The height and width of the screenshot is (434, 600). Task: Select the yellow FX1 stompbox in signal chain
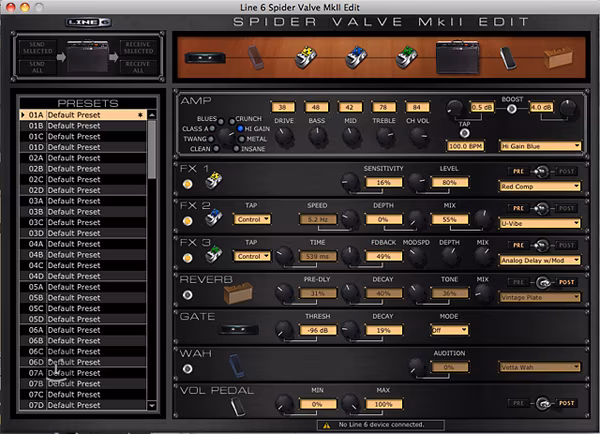point(306,57)
